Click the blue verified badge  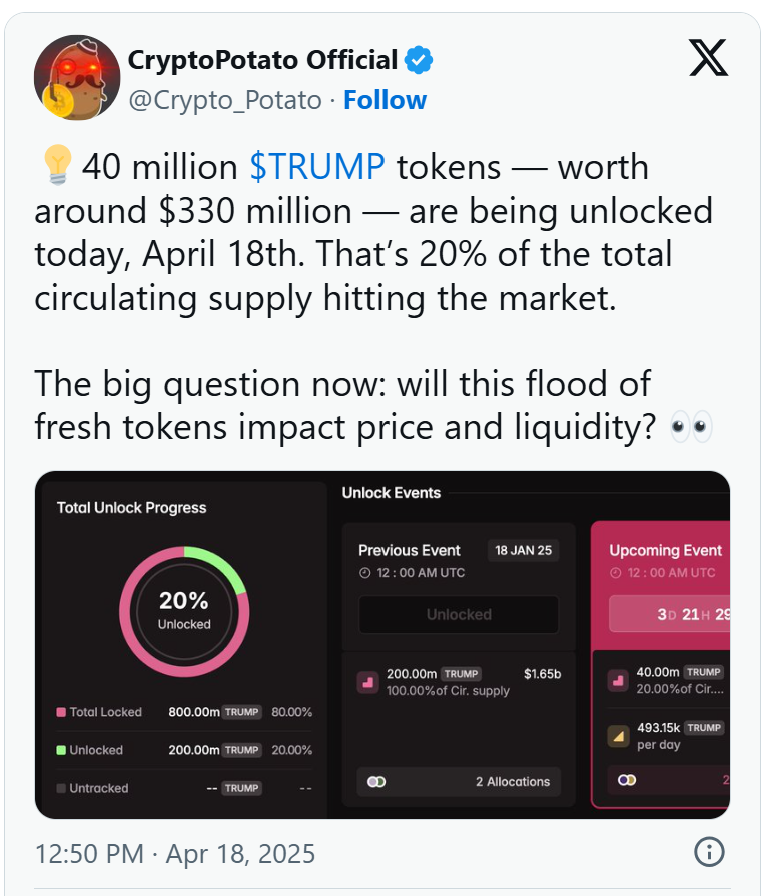pyautogui.click(x=419, y=60)
